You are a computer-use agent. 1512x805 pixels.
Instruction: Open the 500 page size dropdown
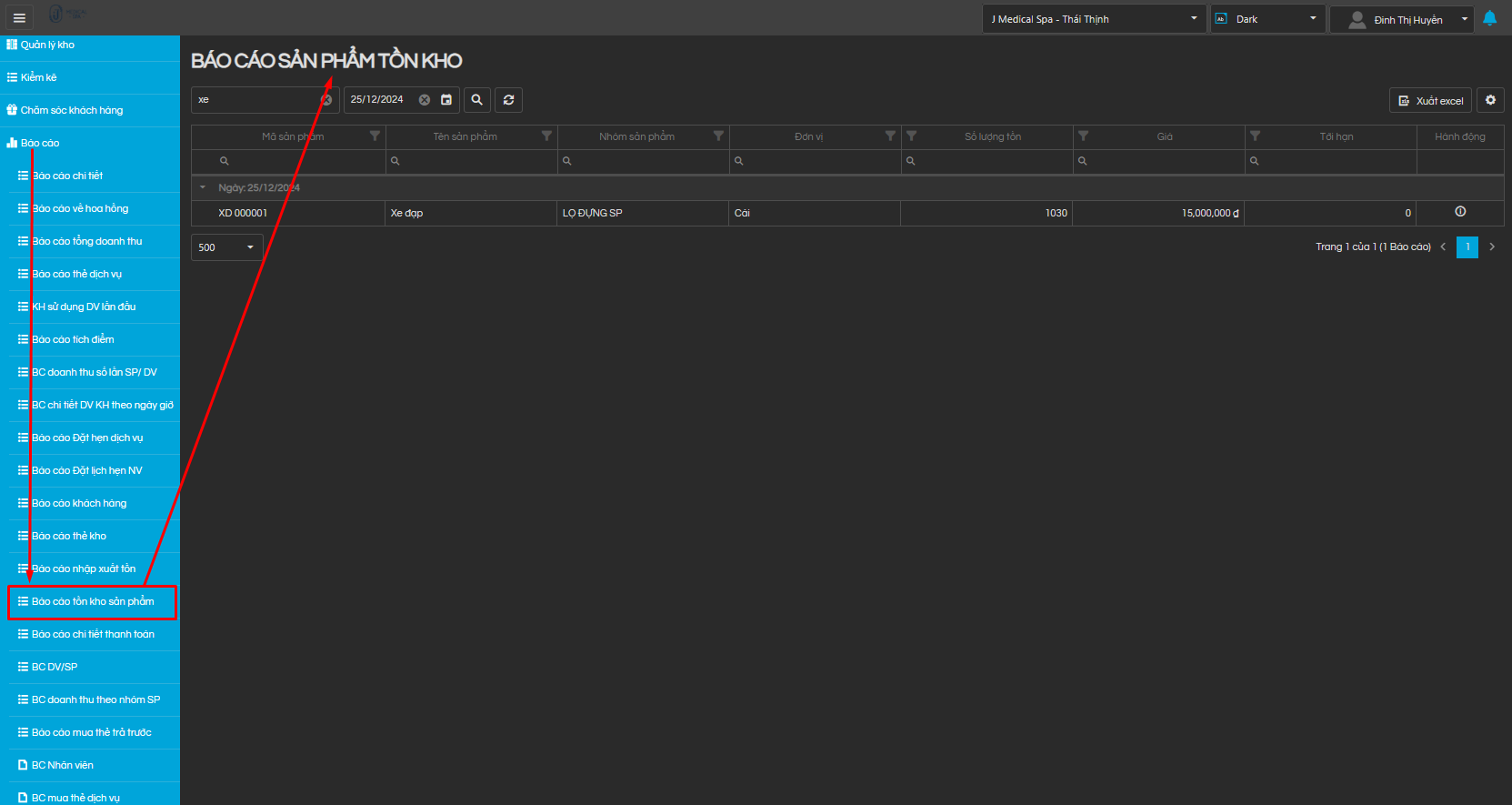point(227,247)
